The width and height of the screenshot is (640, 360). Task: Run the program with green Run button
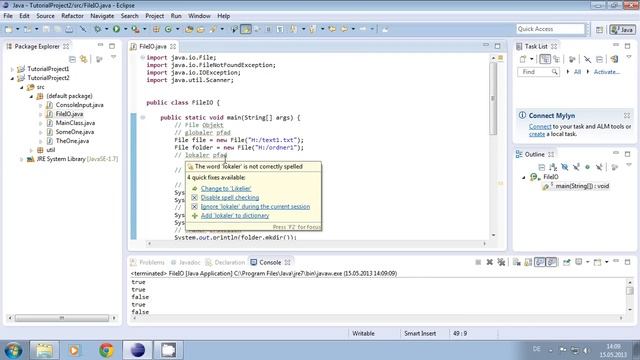[x=116, y=29]
